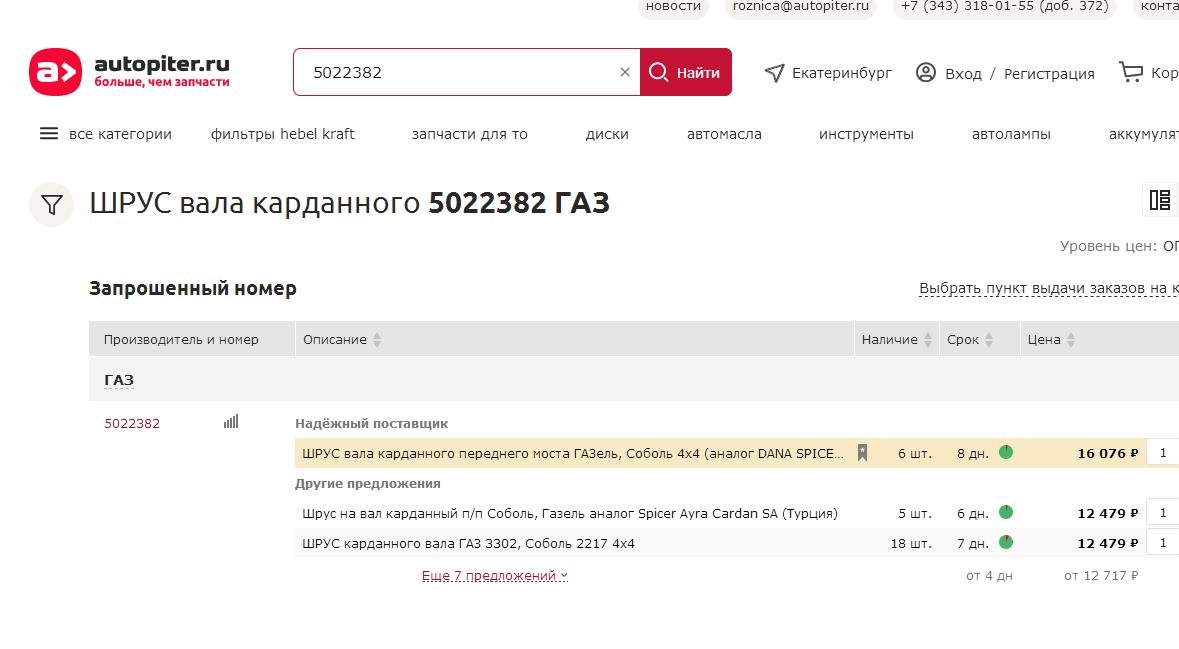Click green delivery indicator in 6 дн. row
Viewport: 1179px width, 649px height.
1006,512
